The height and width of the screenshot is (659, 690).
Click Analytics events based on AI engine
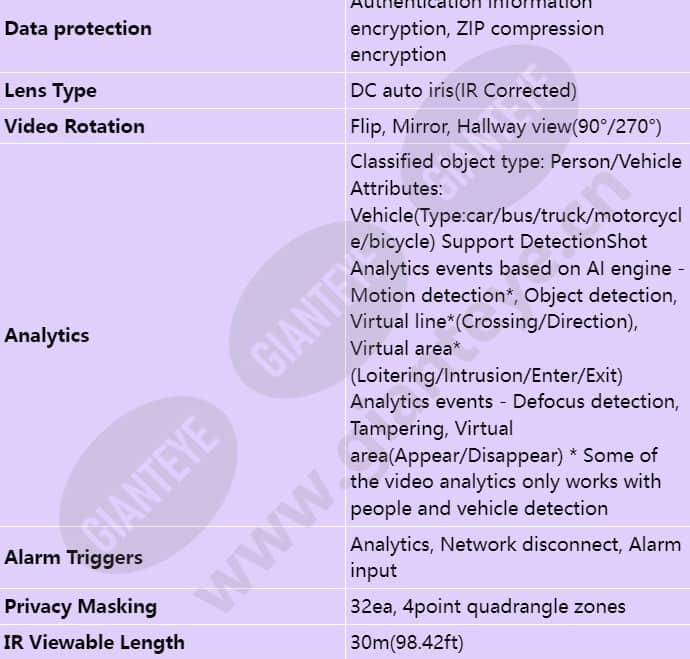pos(510,268)
